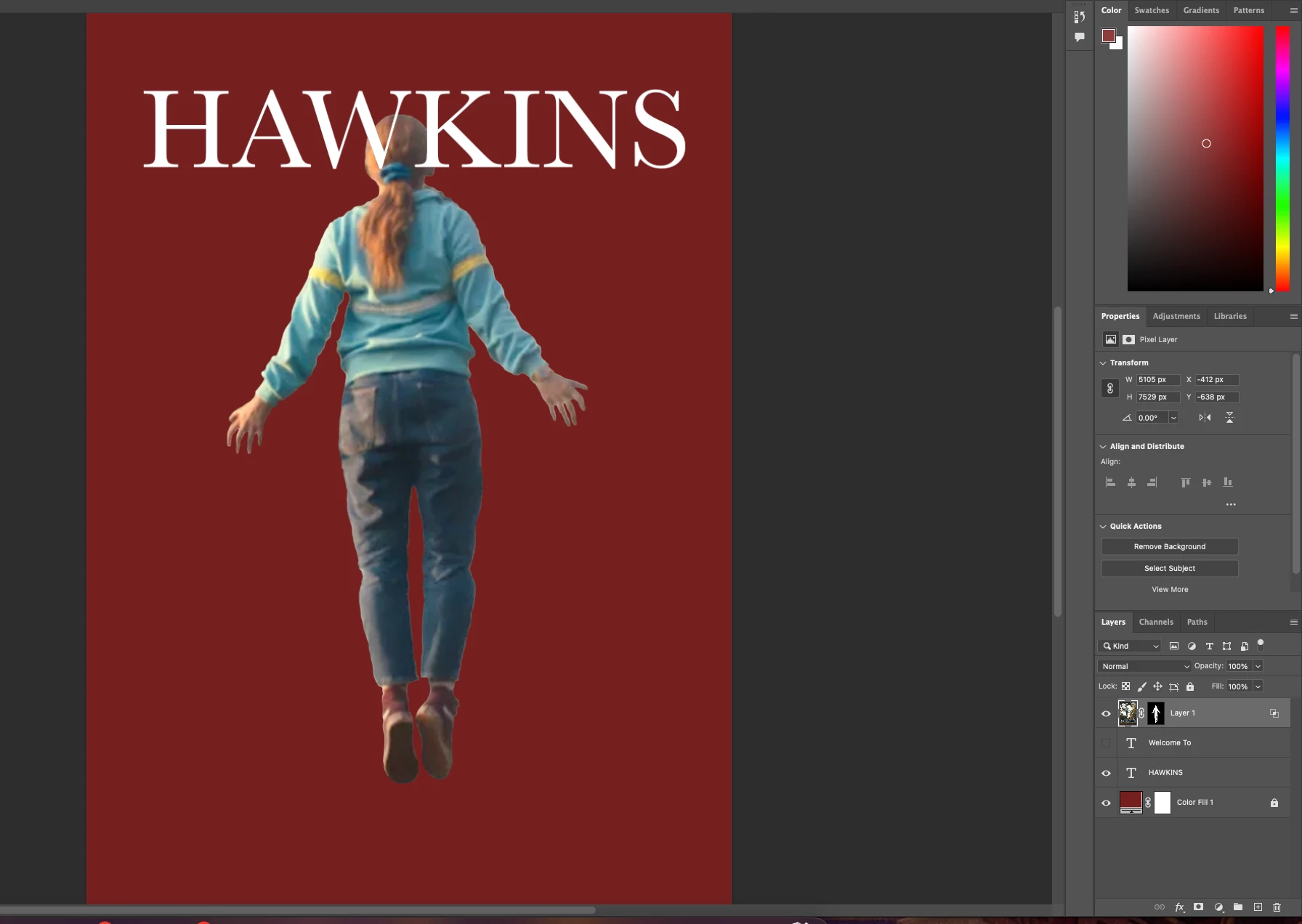Screen dimensions: 1302x924
Task: Click the pixel layer icon in Properties
Action: [1111, 339]
